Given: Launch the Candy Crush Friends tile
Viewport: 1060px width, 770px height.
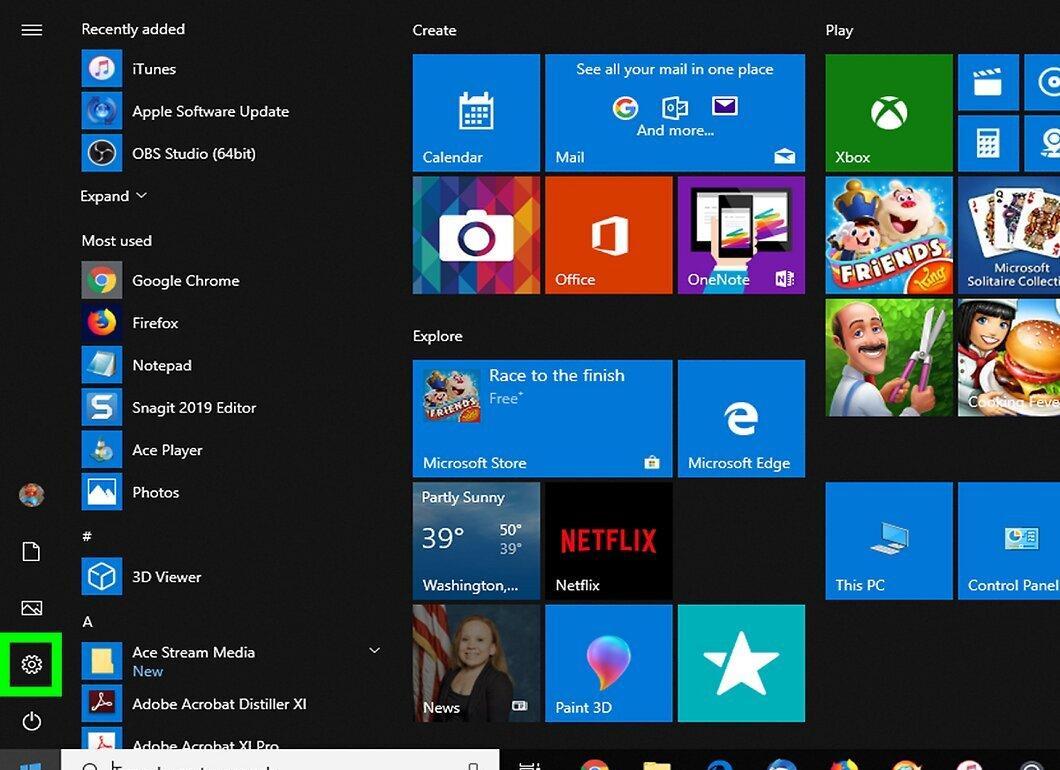Looking at the screenshot, I should point(888,235).
